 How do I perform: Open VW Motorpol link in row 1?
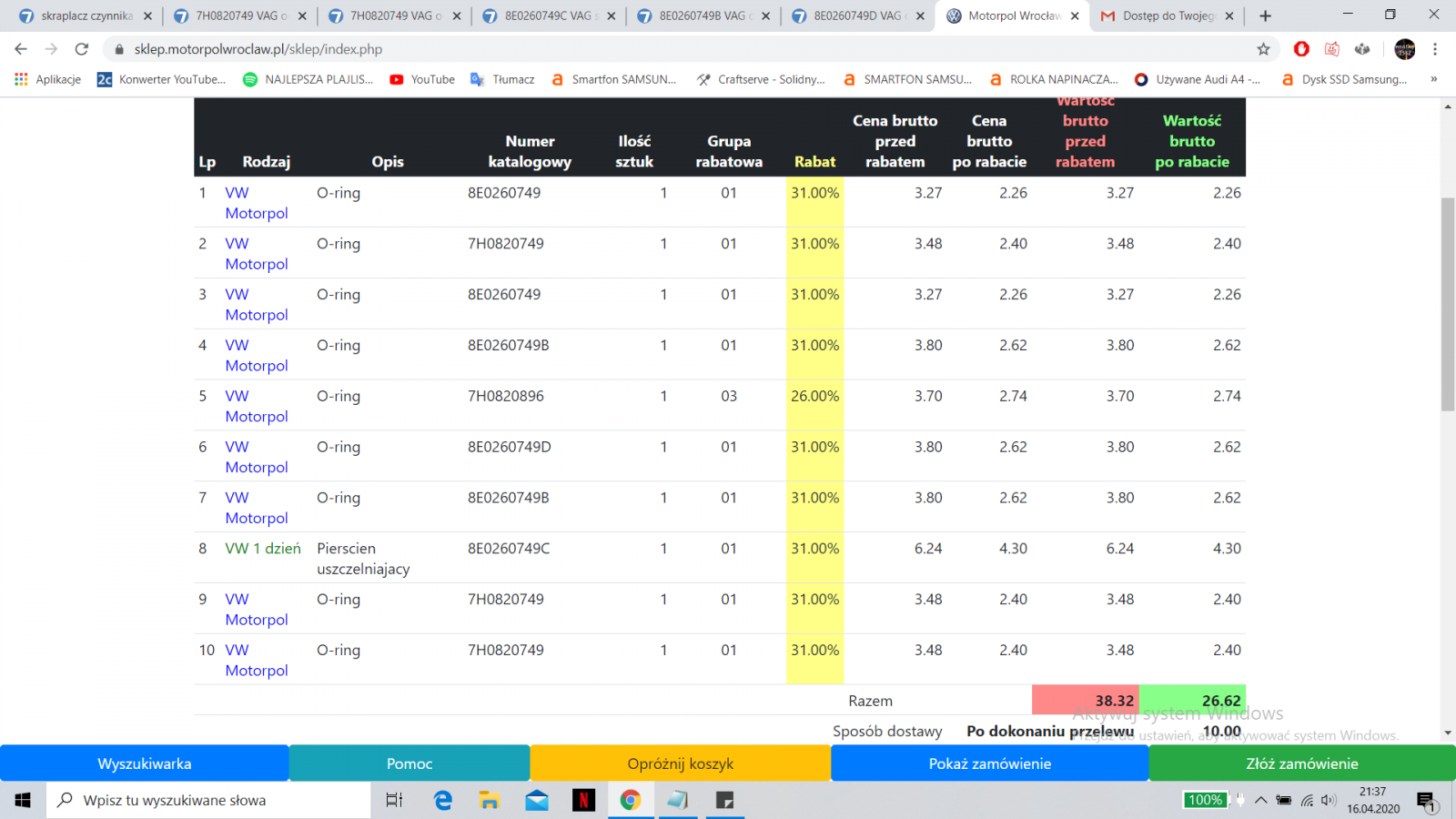(x=257, y=203)
